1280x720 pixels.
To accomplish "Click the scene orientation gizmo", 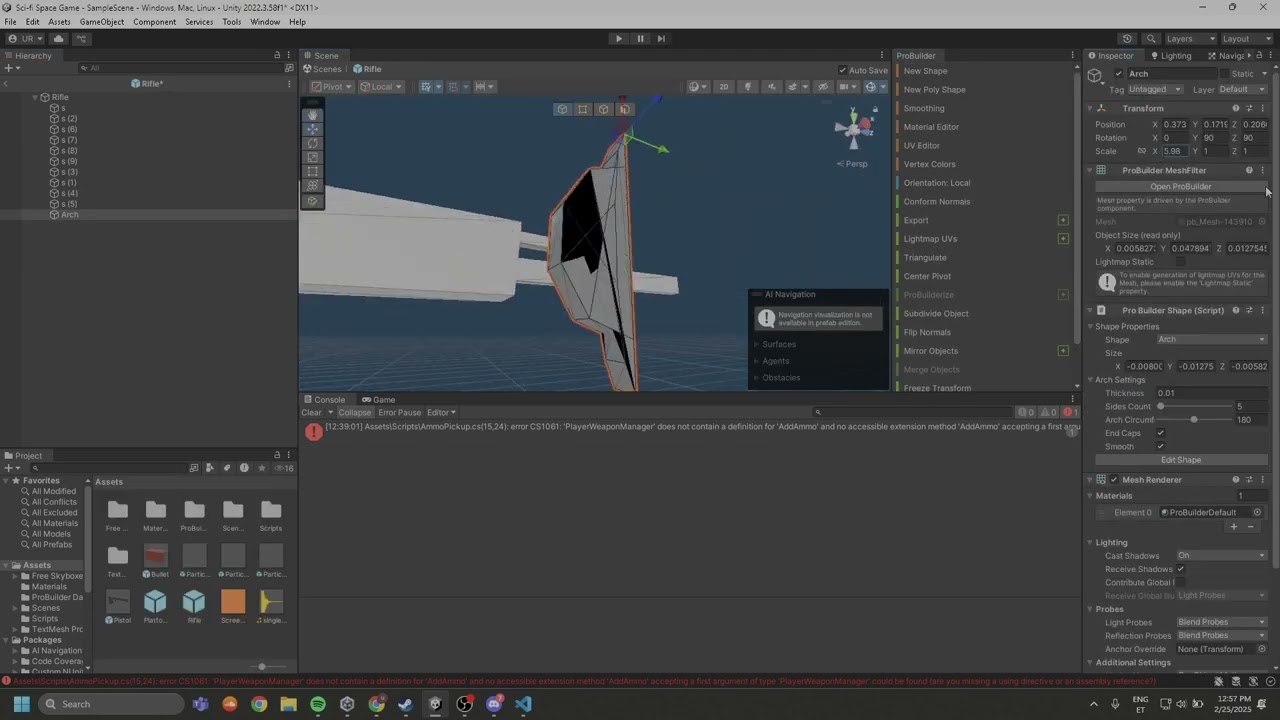I will click(x=855, y=129).
